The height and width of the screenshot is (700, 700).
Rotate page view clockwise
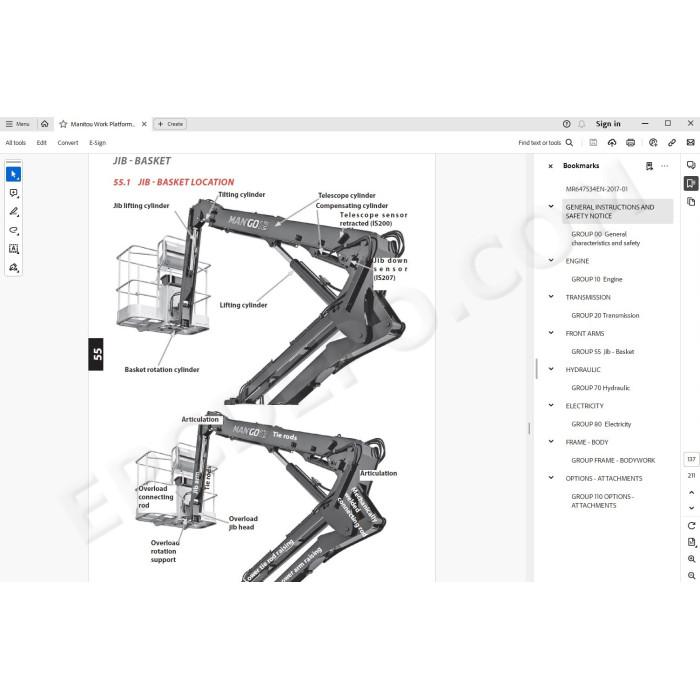691,525
